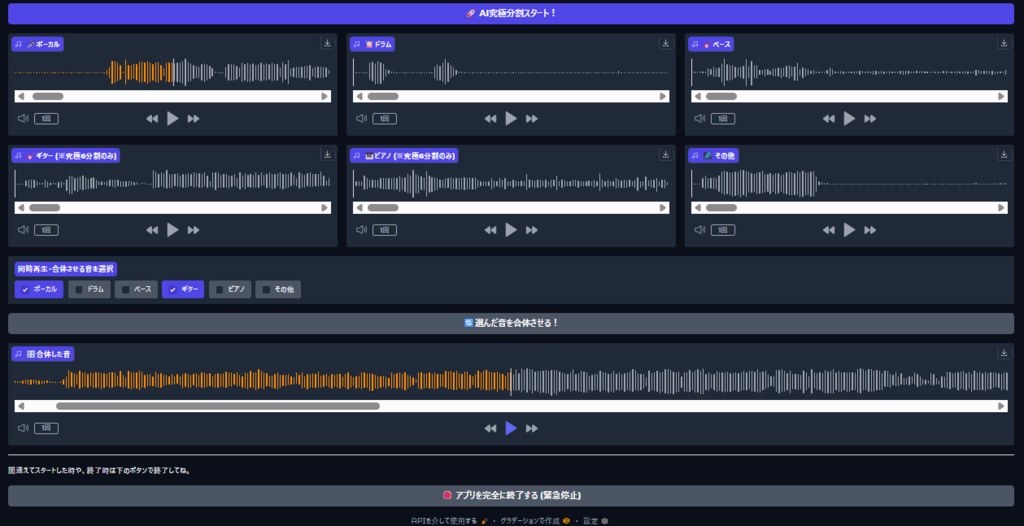This screenshot has height=526, width=1024.
Task: Download the その他 track
Action: pyautogui.click(x=1004, y=154)
